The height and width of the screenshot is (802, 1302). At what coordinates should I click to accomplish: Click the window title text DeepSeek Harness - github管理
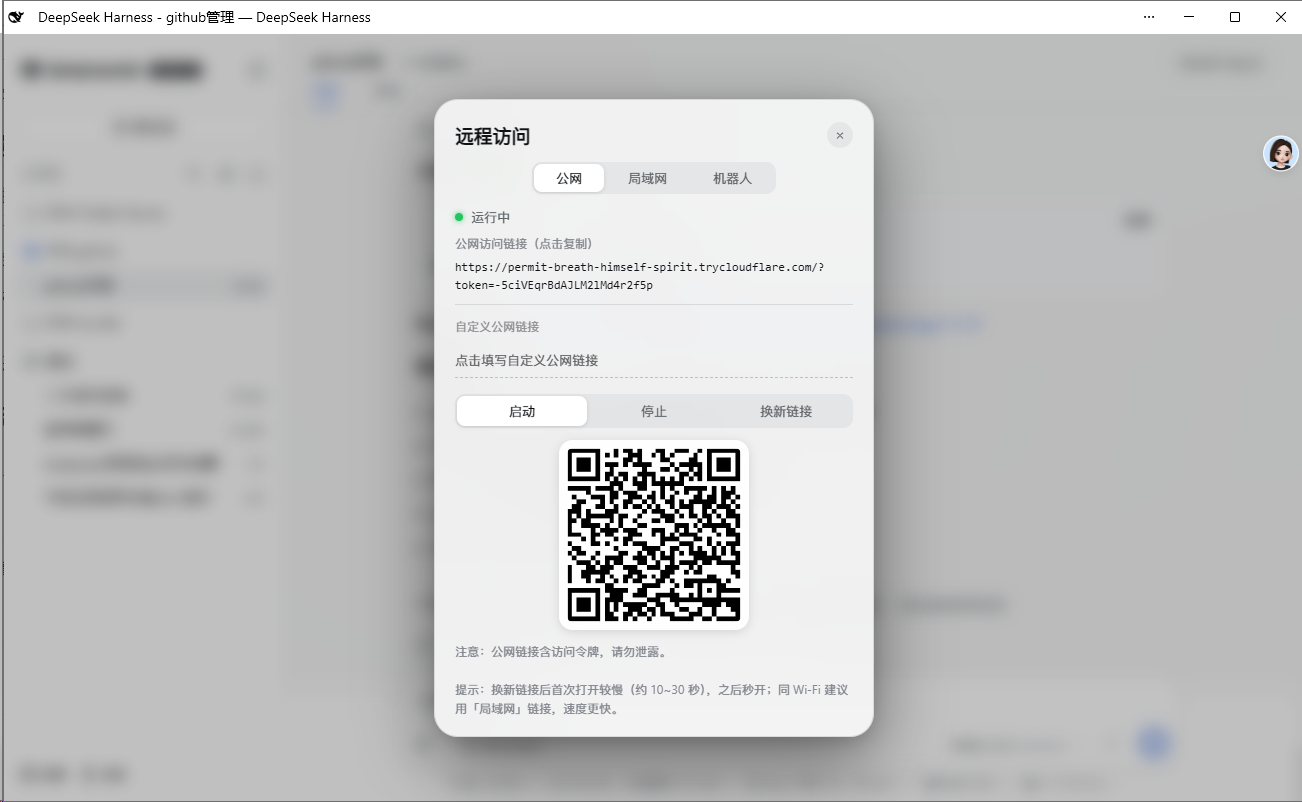(x=204, y=17)
